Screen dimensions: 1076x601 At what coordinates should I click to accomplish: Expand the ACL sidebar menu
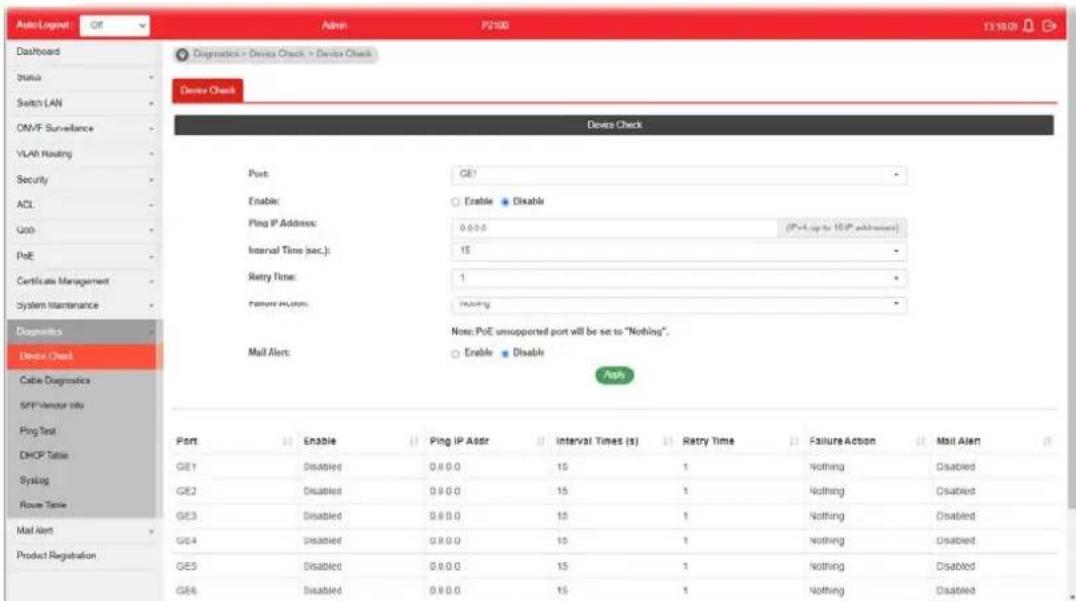(84, 204)
